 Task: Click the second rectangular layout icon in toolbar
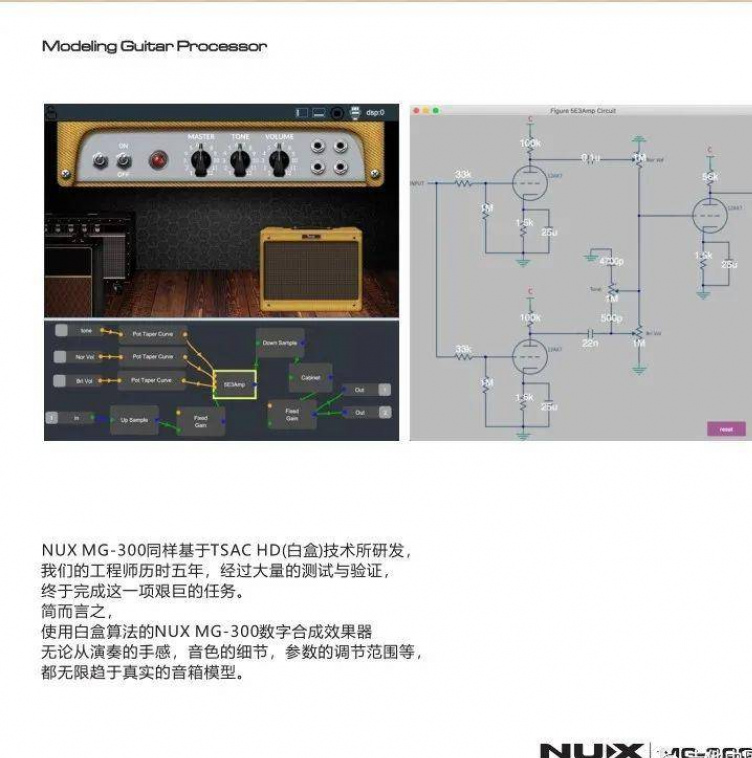[x=319, y=113]
